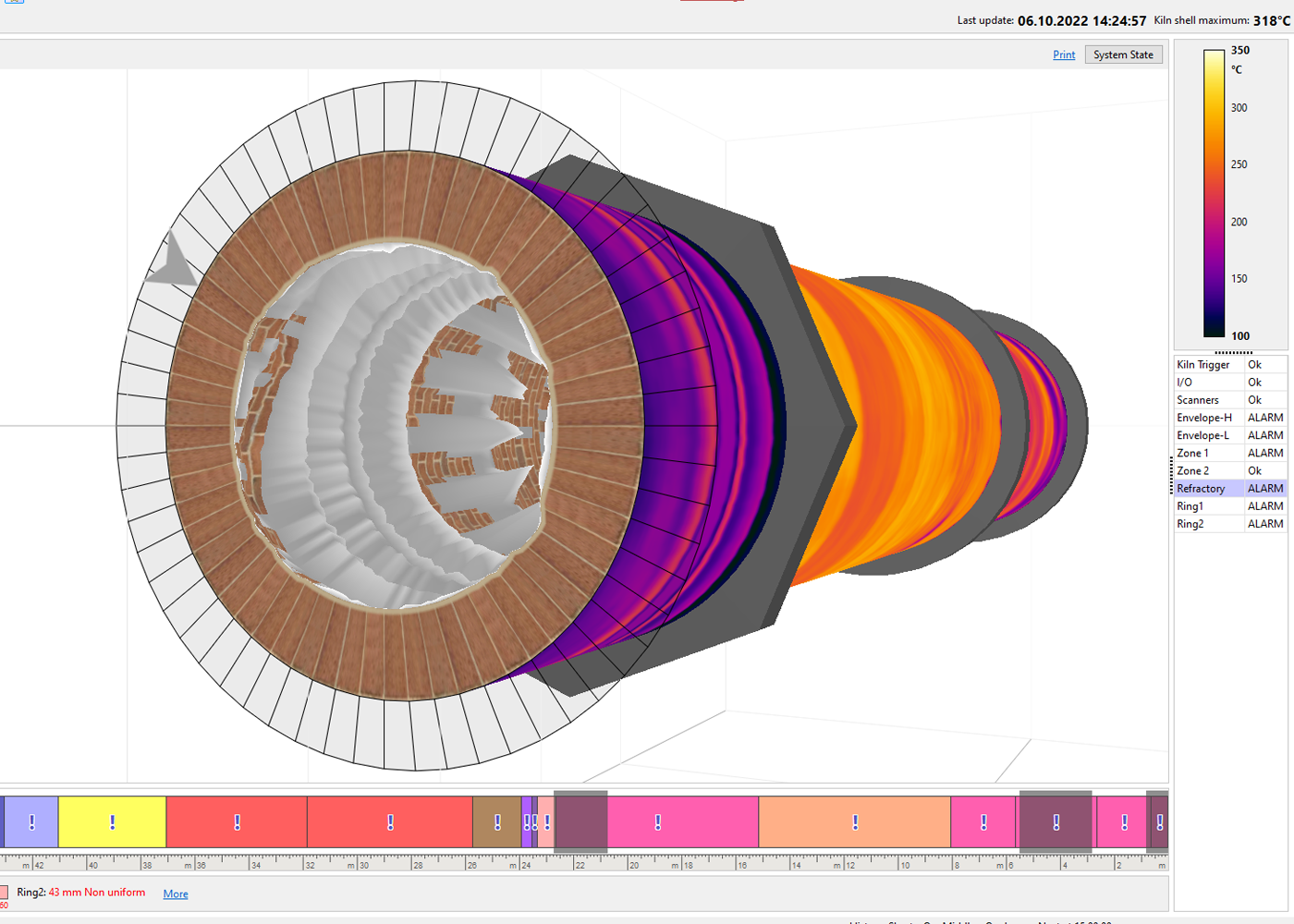Viewport: 1294px width, 924px height.
Task: Click the temperature color scale bar
Action: 1214,194
